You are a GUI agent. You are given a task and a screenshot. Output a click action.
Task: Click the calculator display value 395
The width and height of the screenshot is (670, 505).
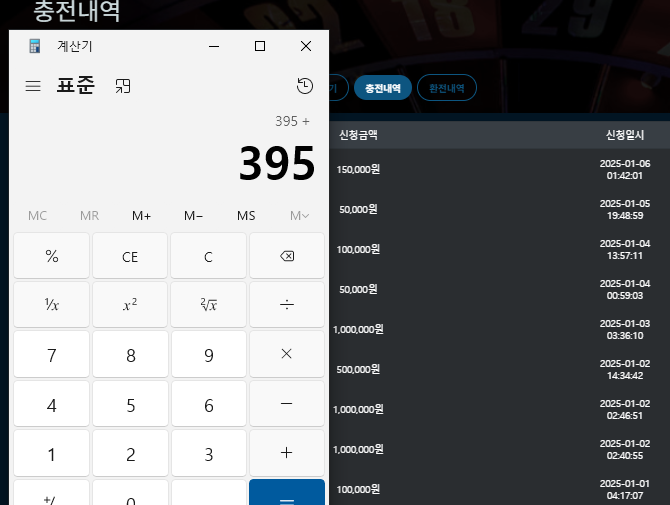(277, 163)
